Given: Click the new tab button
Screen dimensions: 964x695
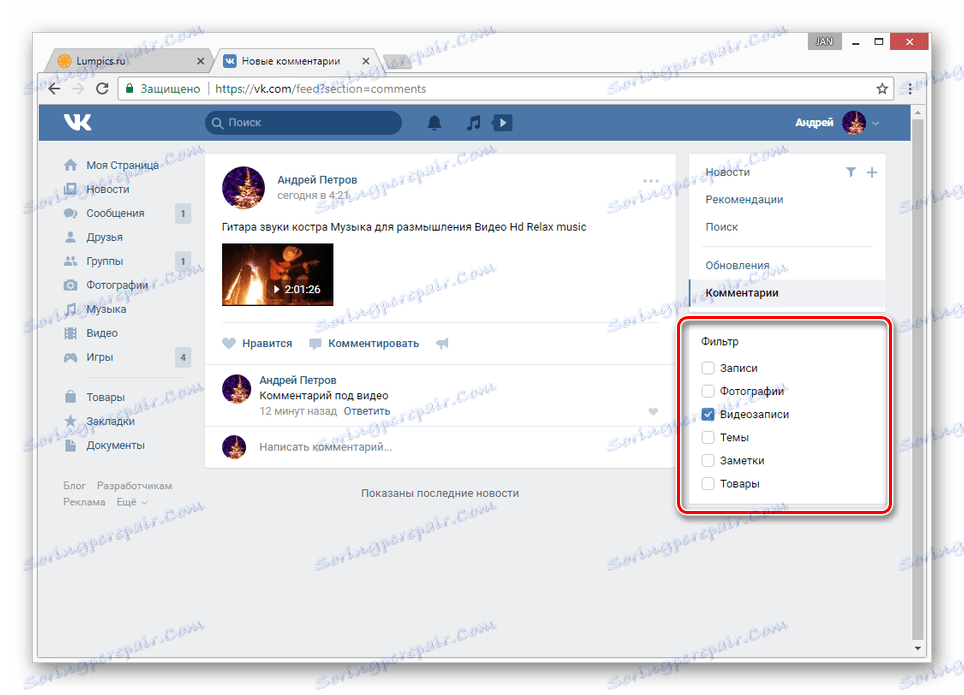Looking at the screenshot, I should click(x=397, y=61).
